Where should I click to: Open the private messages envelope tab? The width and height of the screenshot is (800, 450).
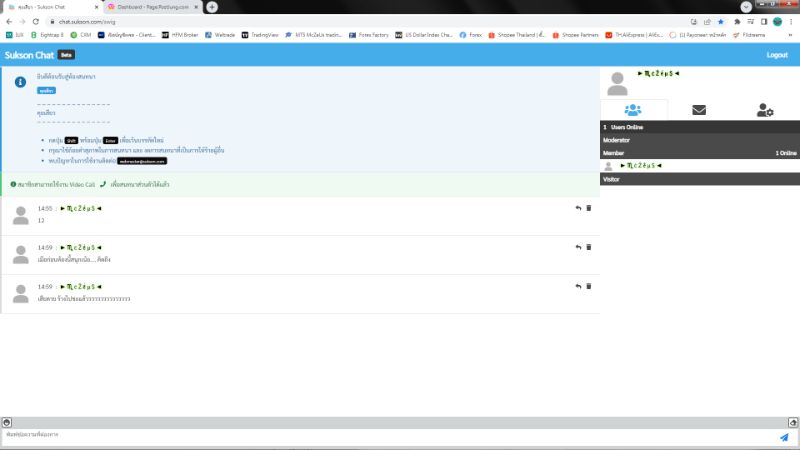tap(699, 110)
